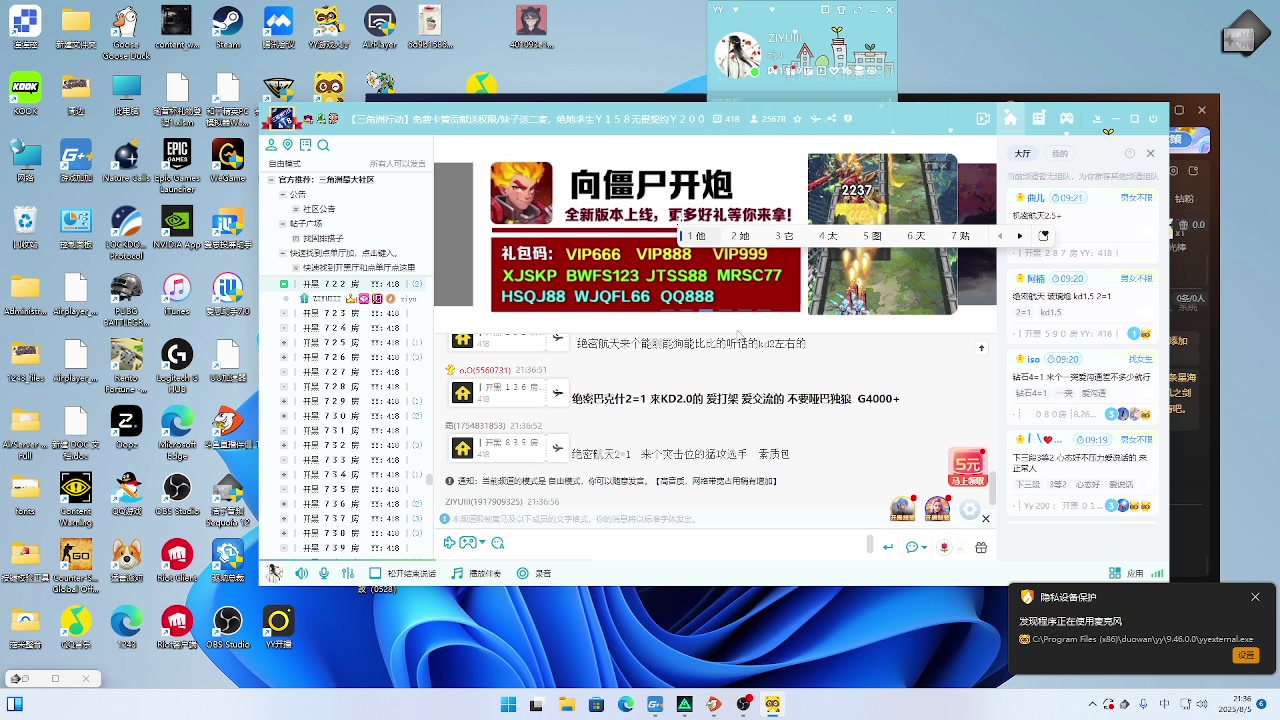Close the hall side panel

[x=1150, y=153]
